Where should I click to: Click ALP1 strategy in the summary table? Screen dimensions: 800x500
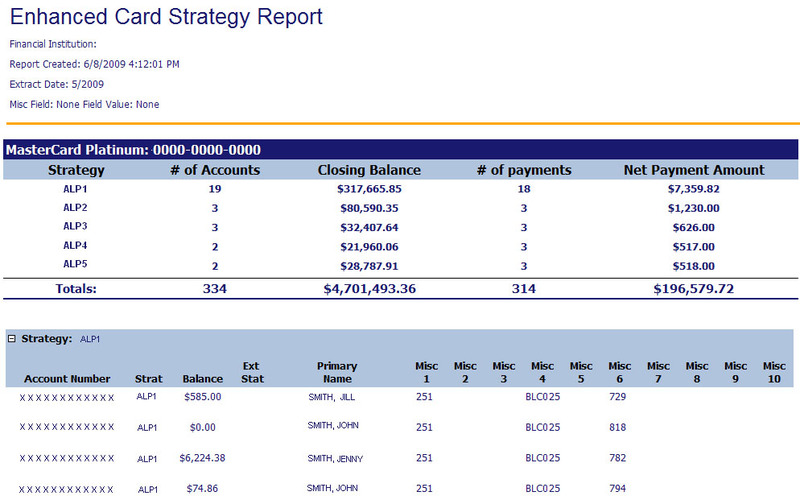76,188
